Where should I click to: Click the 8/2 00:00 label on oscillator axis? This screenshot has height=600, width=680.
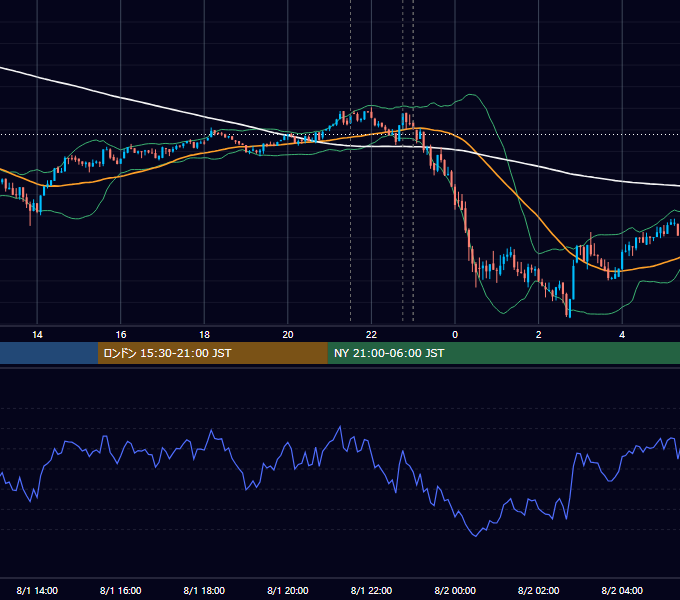pos(455,590)
